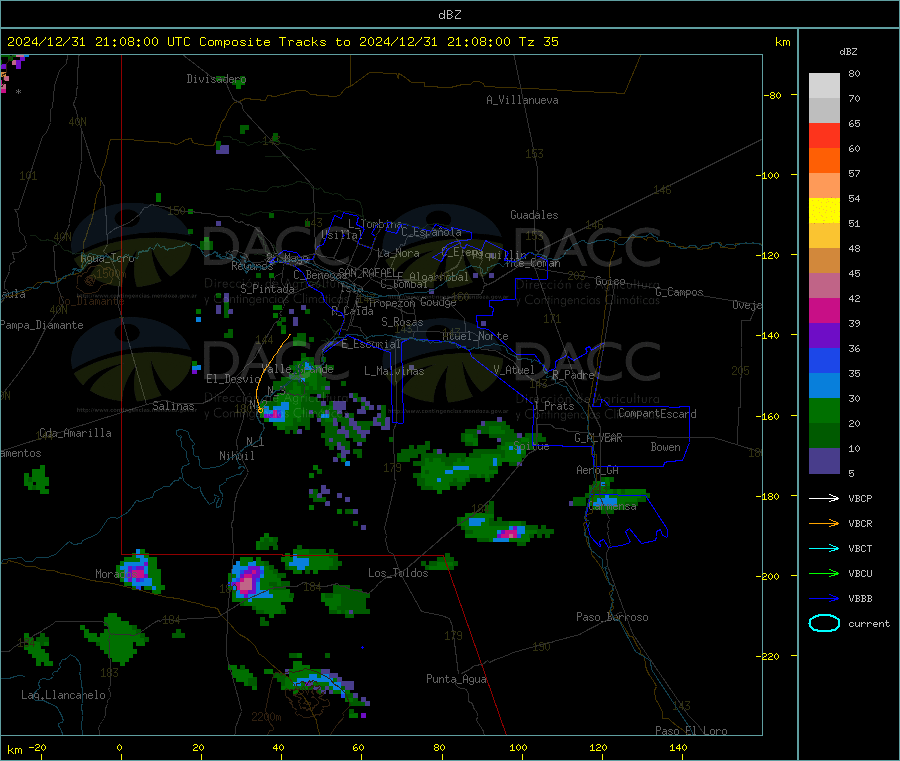The height and width of the screenshot is (761, 900).
Task: Click the green 20 dBZ legend swatch
Action: (824, 410)
